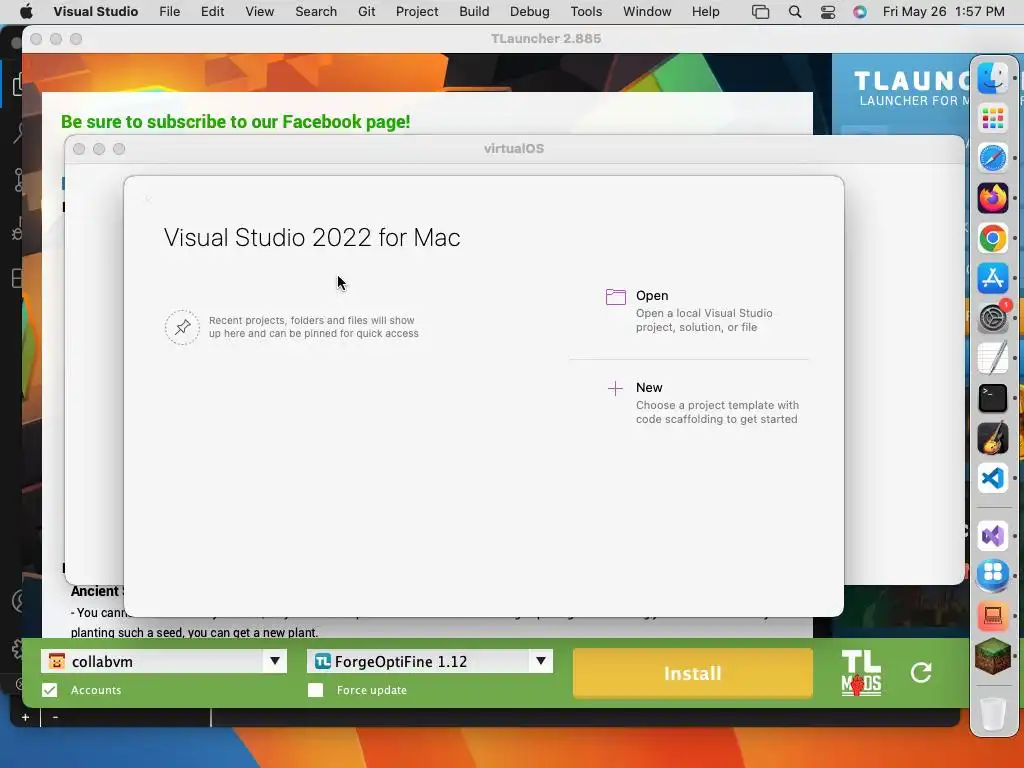Click the Siri icon in menu bar
Viewport: 1024px width, 768px height.
(x=859, y=12)
